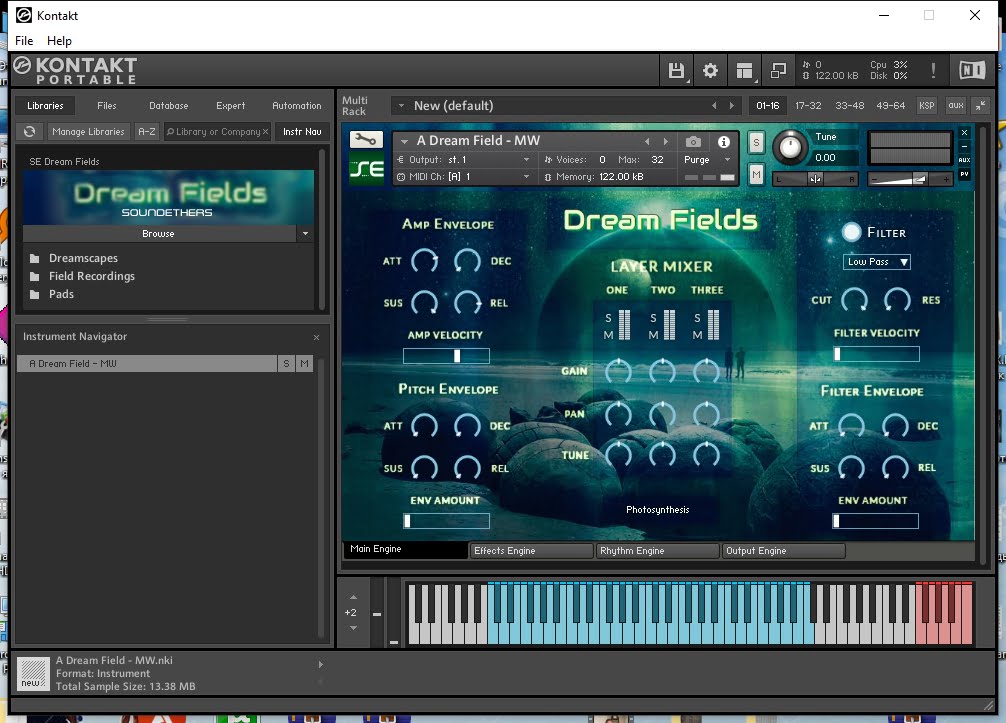
Task: Click the Instr Nav button
Action: [302, 132]
